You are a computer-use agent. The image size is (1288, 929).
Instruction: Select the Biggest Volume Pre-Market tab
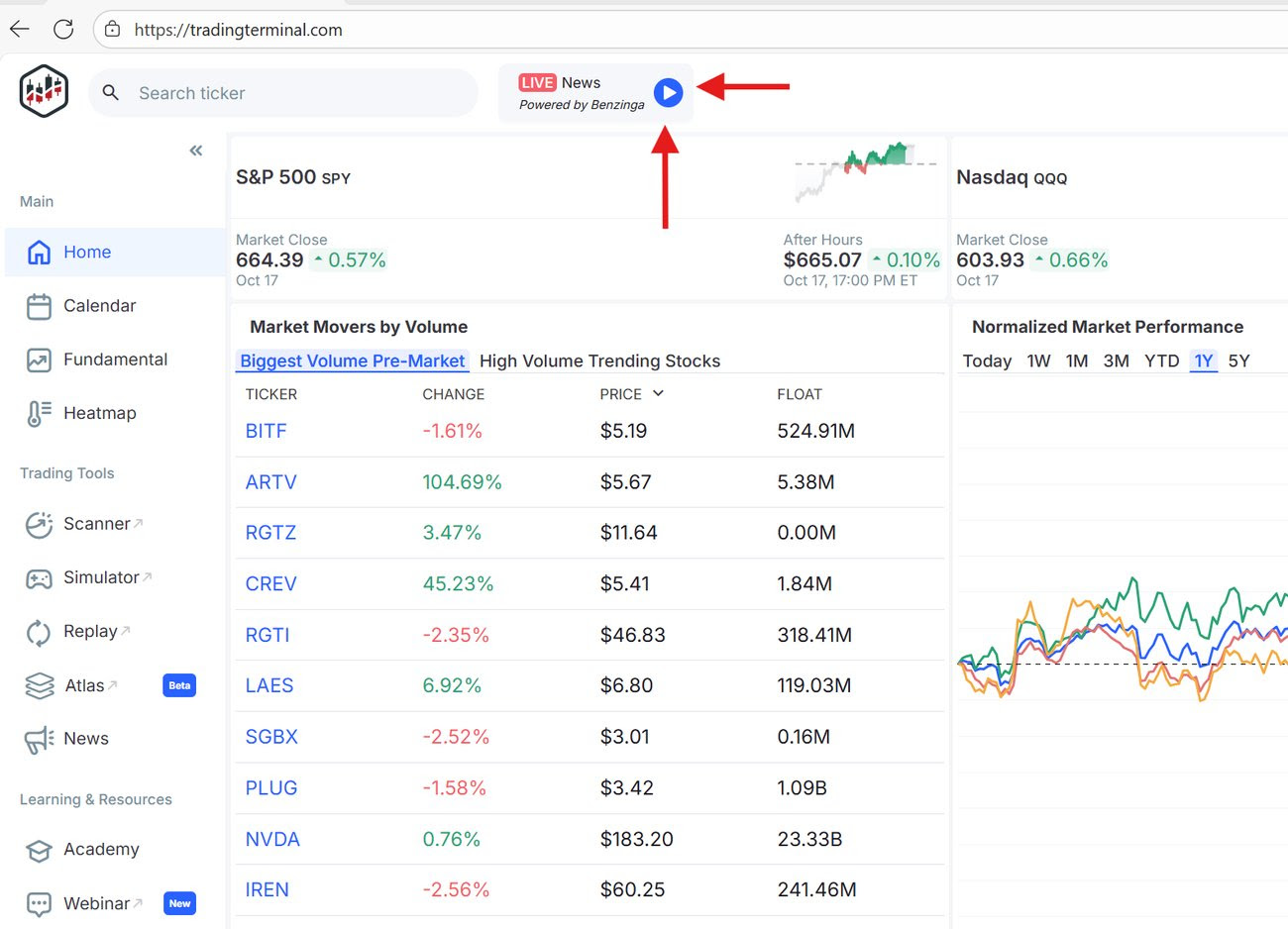tap(352, 361)
